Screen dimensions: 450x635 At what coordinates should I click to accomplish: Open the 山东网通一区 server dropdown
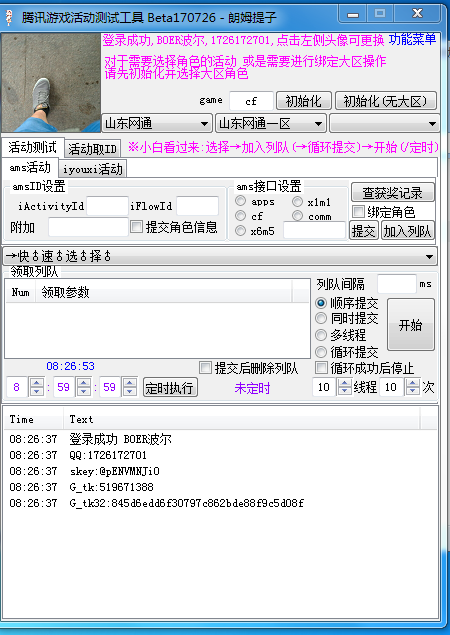(x=271, y=123)
